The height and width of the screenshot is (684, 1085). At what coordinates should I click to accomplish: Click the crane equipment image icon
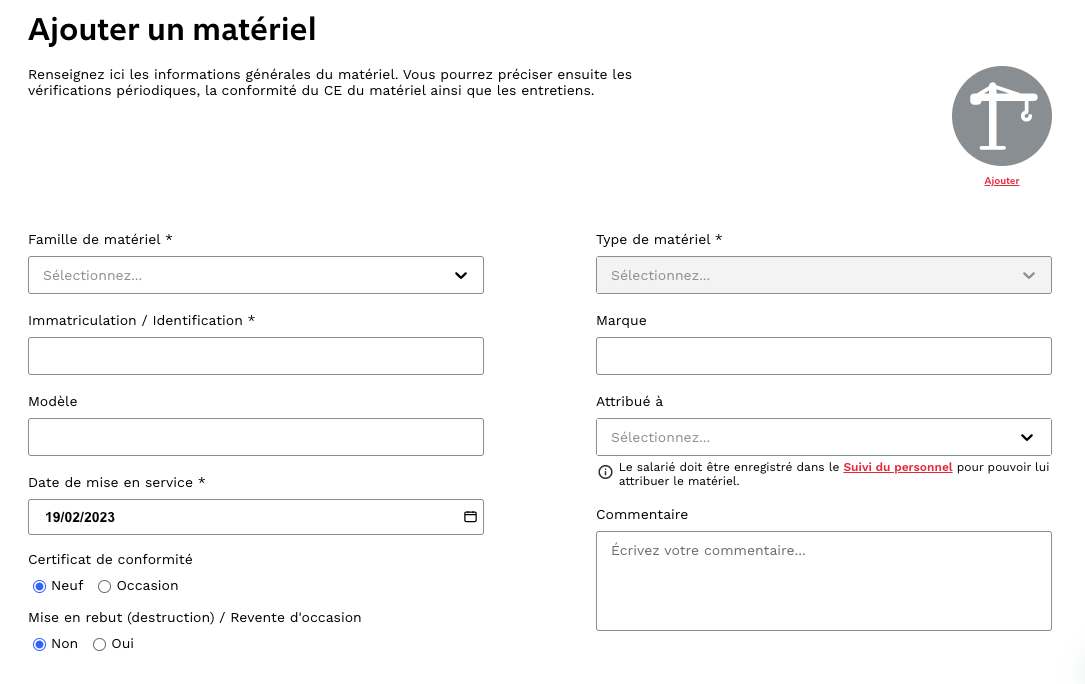point(1001,116)
